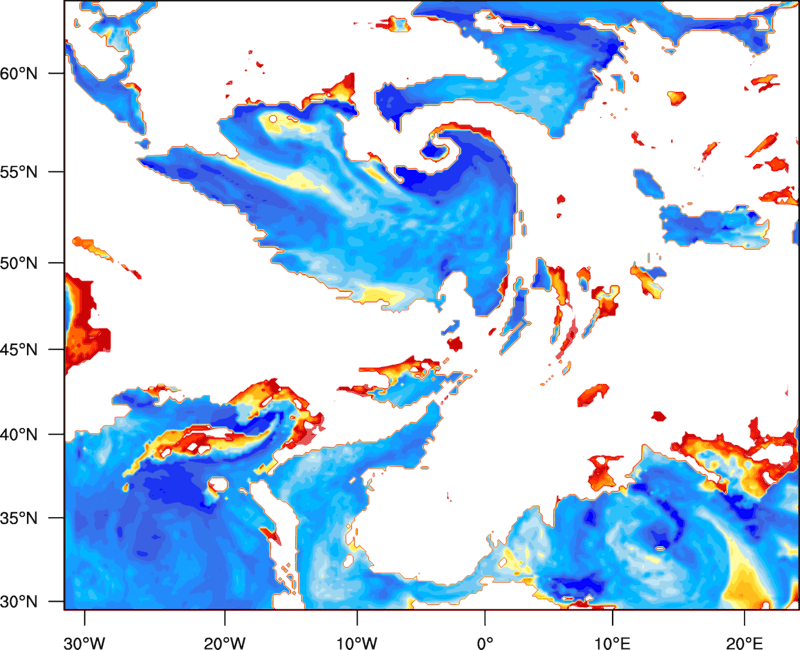Click the 40°N latitude label
The image size is (800, 650).
[19, 435]
